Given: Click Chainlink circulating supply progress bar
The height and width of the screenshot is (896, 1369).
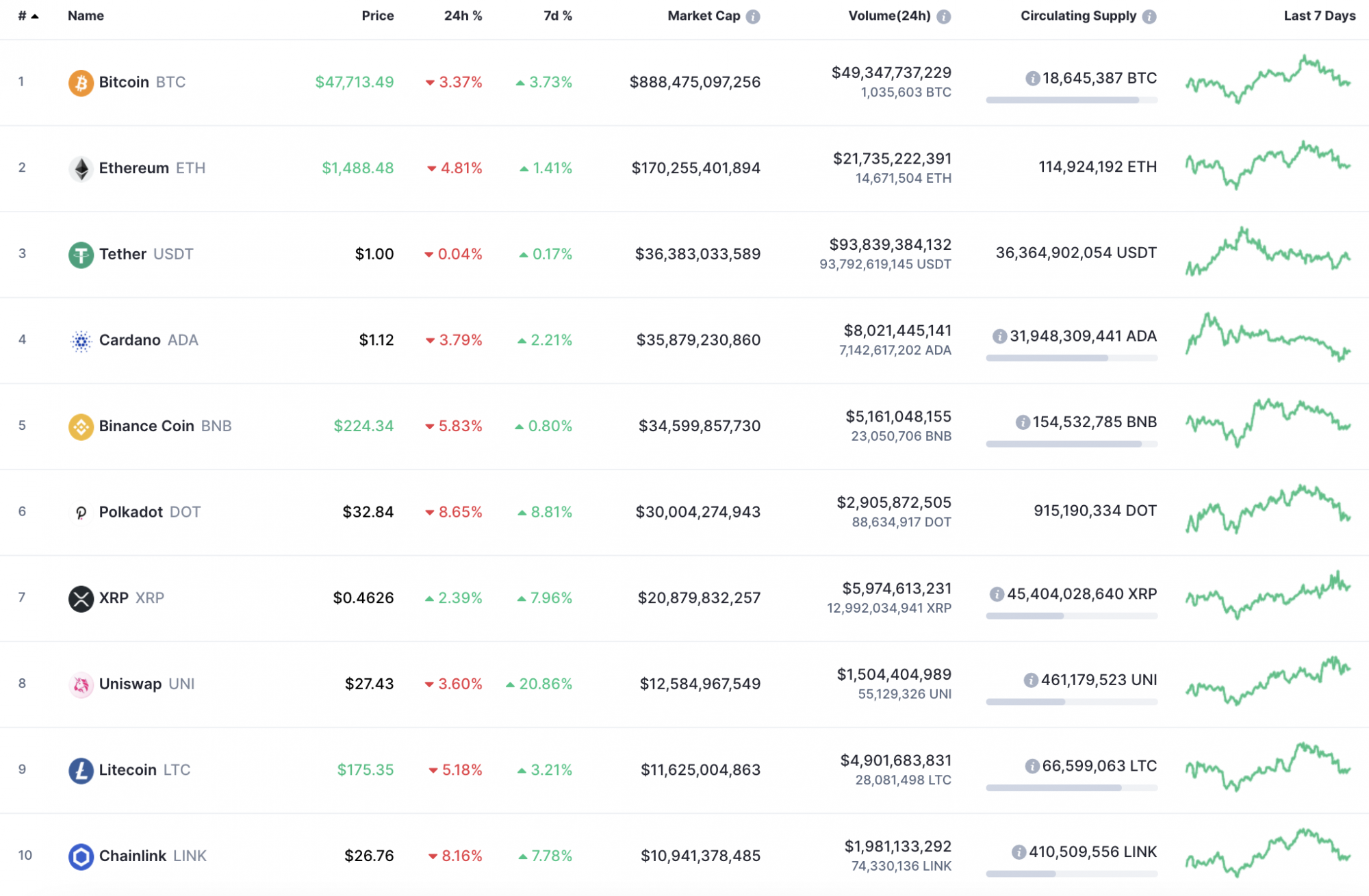Looking at the screenshot, I should point(1071,874).
